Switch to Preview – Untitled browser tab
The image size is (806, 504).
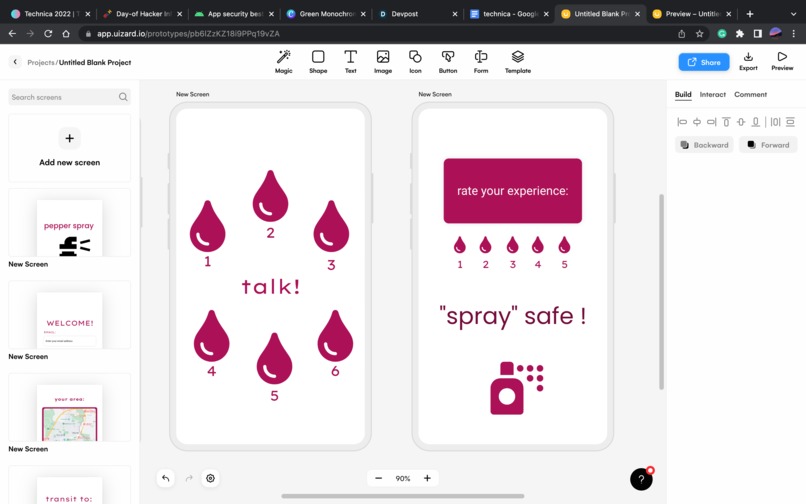click(x=692, y=14)
